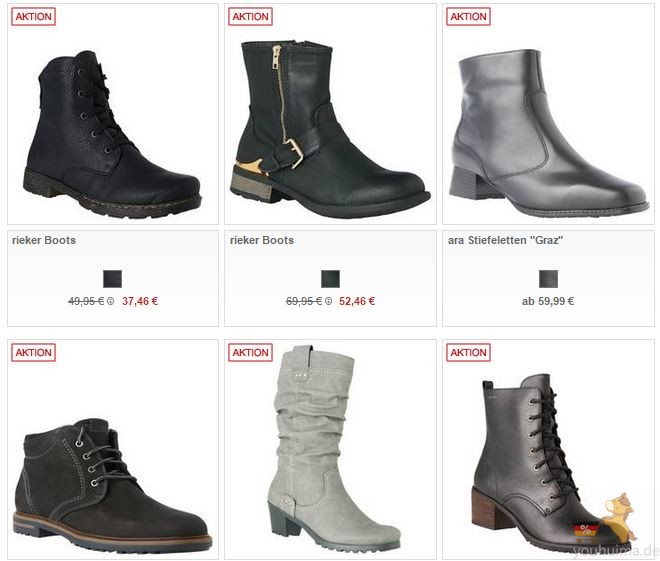The height and width of the screenshot is (561, 660).
Task: Select grey swatch for ara Stiefeletten Graz
Action: (548, 279)
